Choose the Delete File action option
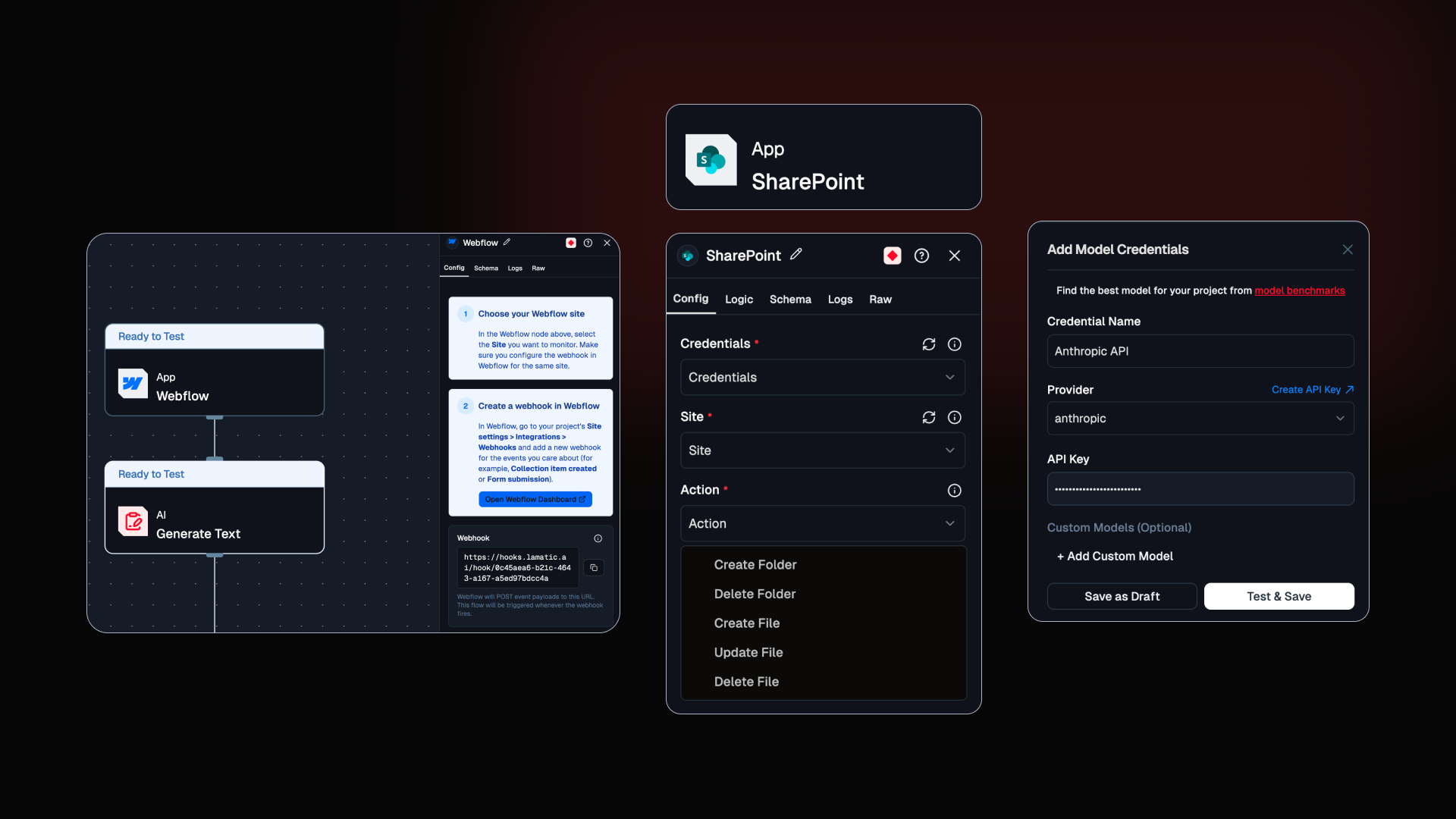Screen dimensions: 1456x819 pyautogui.click(x=745, y=682)
